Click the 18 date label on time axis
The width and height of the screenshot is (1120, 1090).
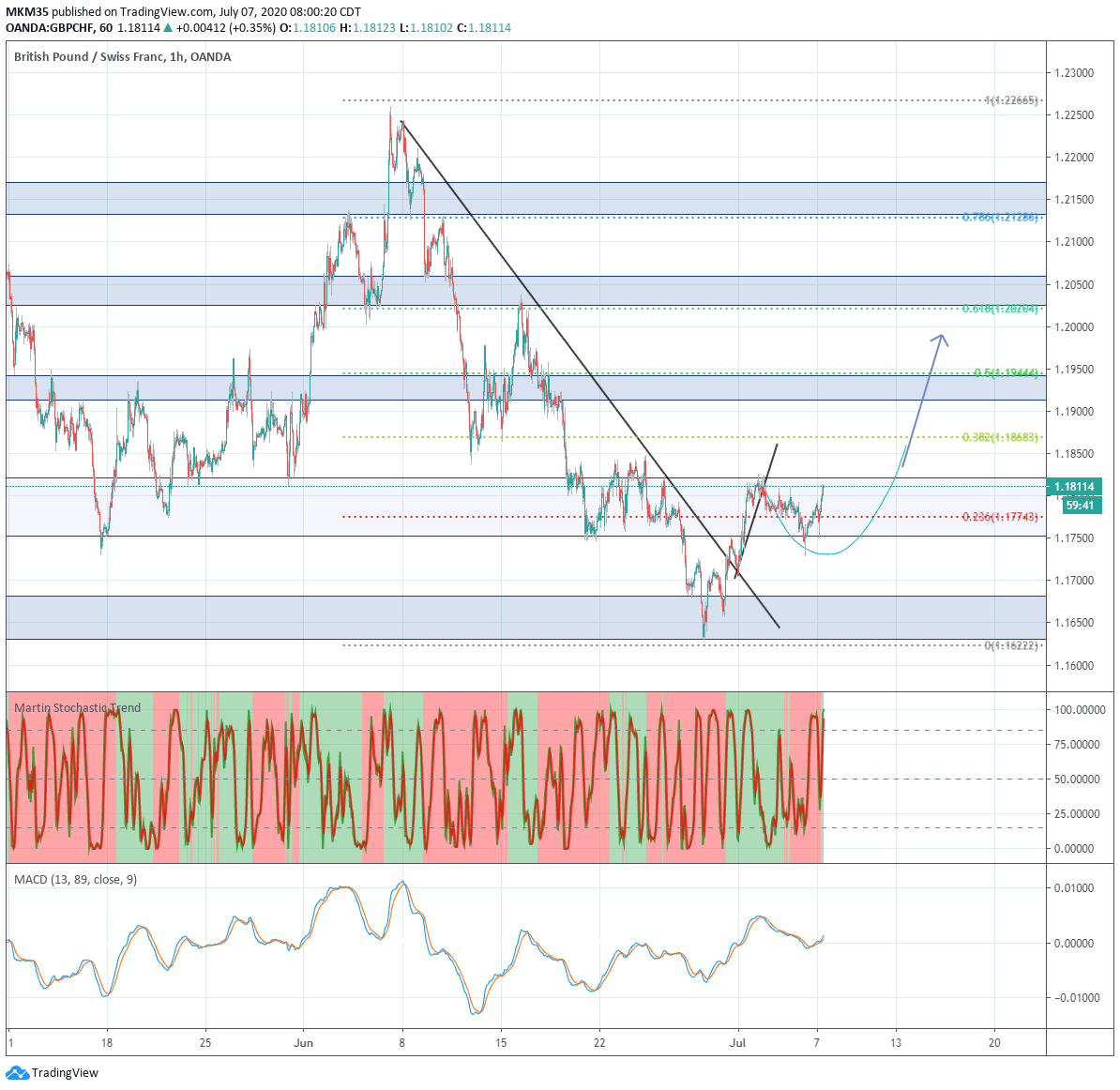tap(106, 1043)
